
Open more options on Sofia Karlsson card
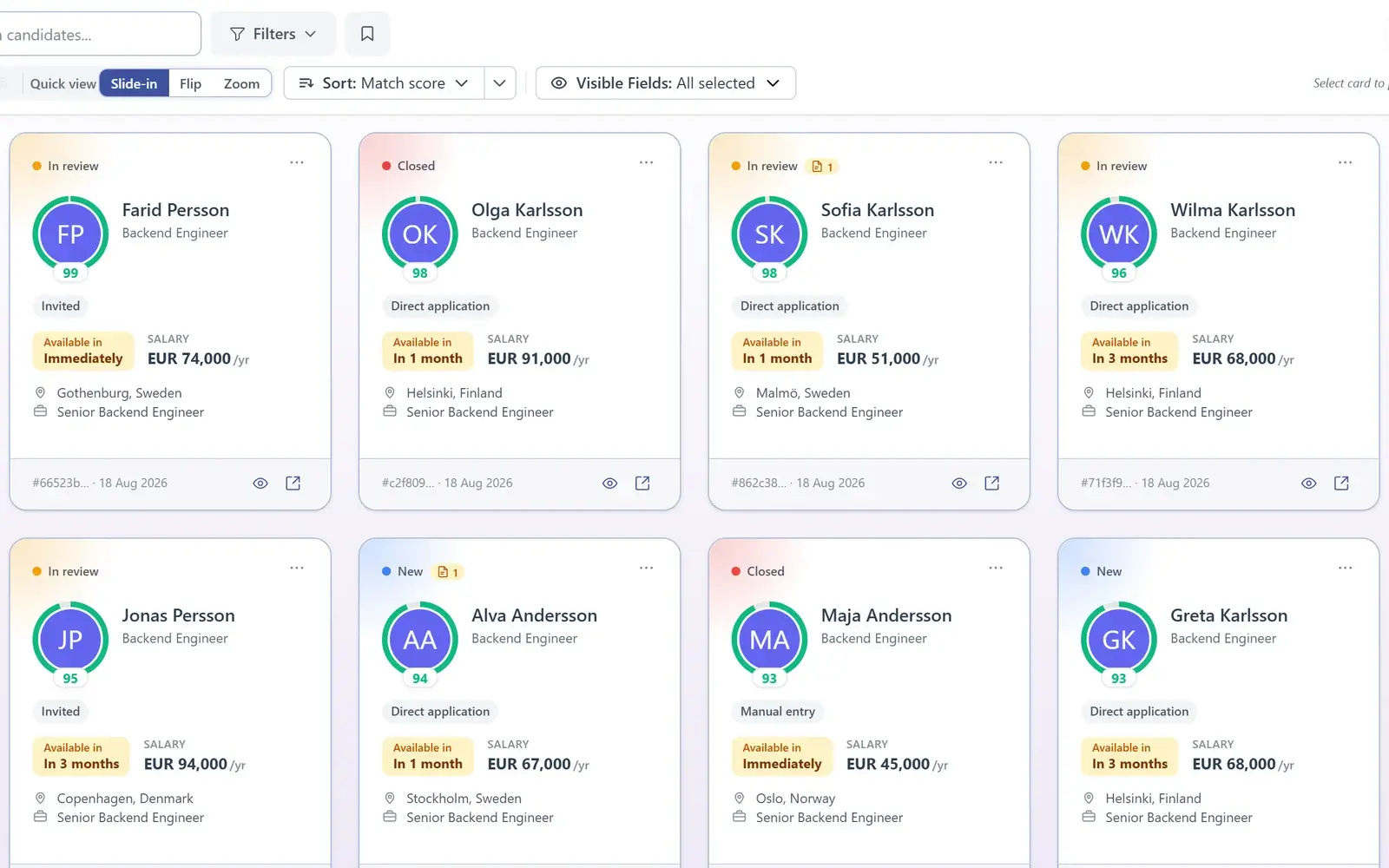[996, 162]
